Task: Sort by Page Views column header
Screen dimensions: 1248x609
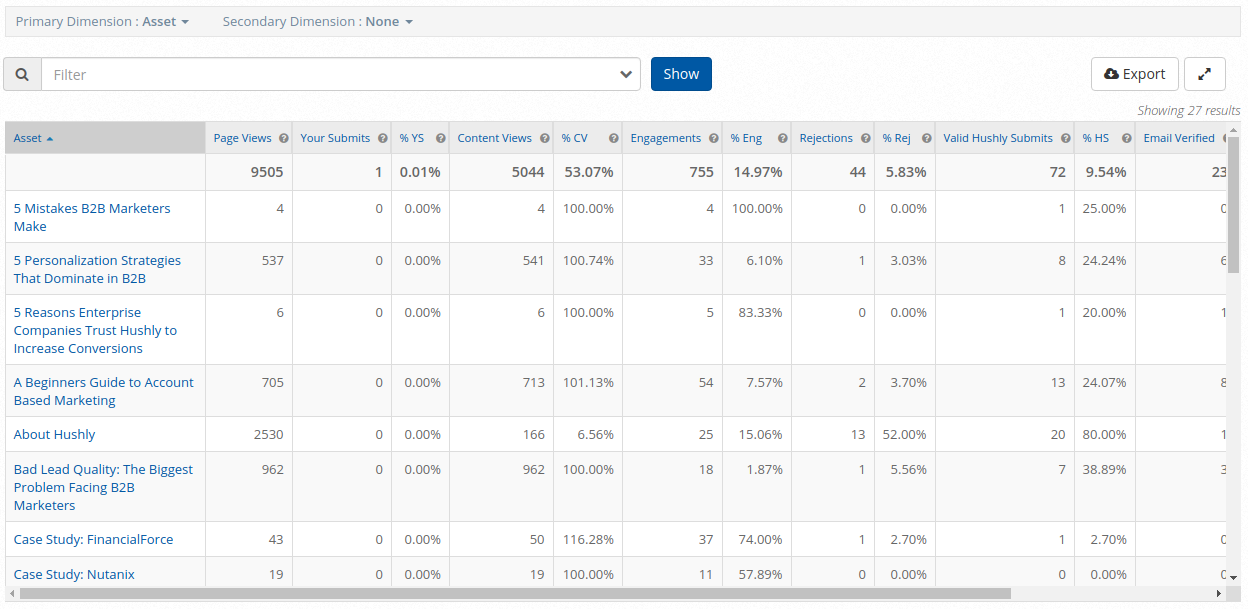Action: [x=242, y=138]
